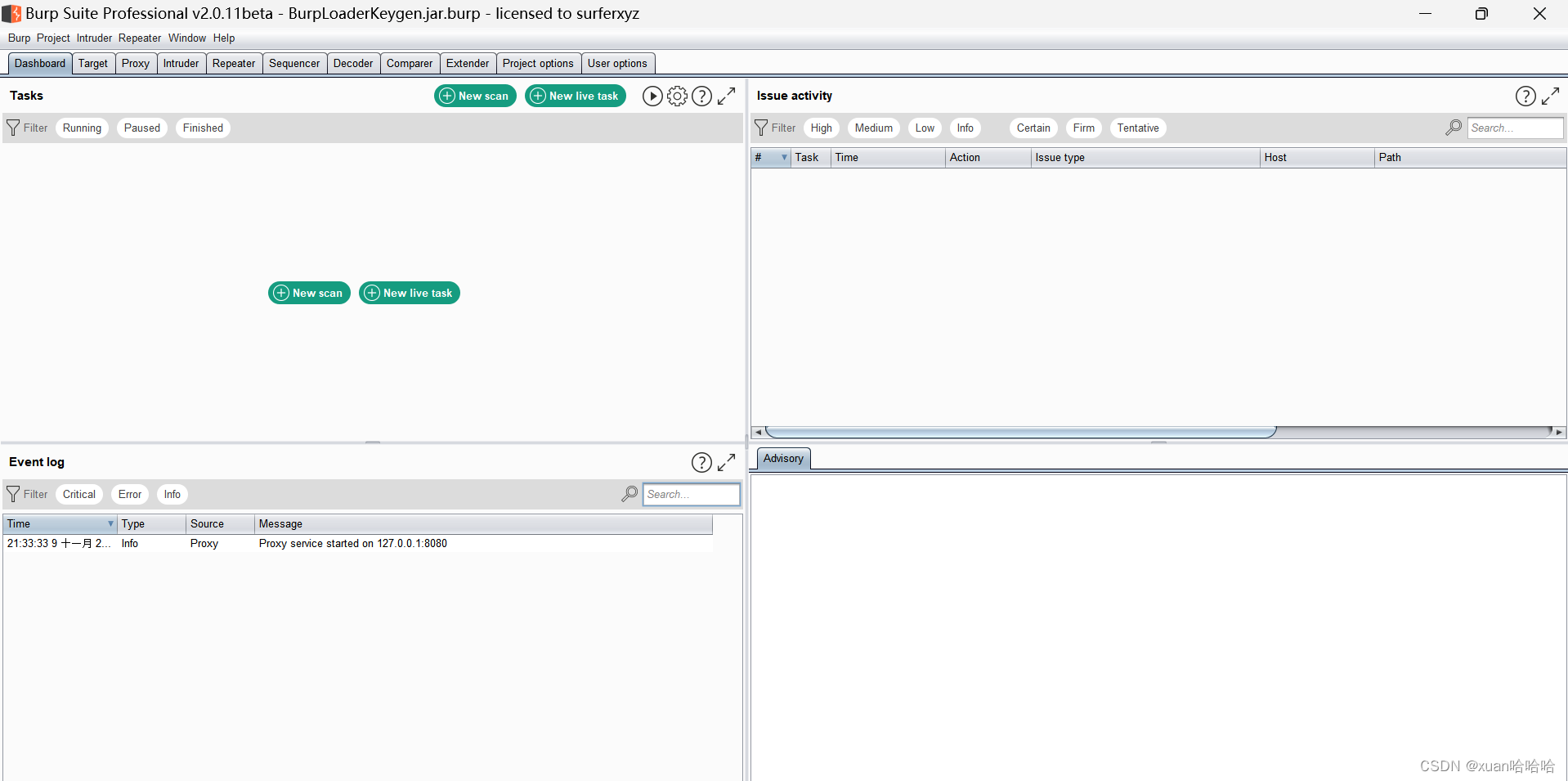This screenshot has height=781, width=1568.
Task: Click New scan in Tasks header
Action: (x=475, y=97)
